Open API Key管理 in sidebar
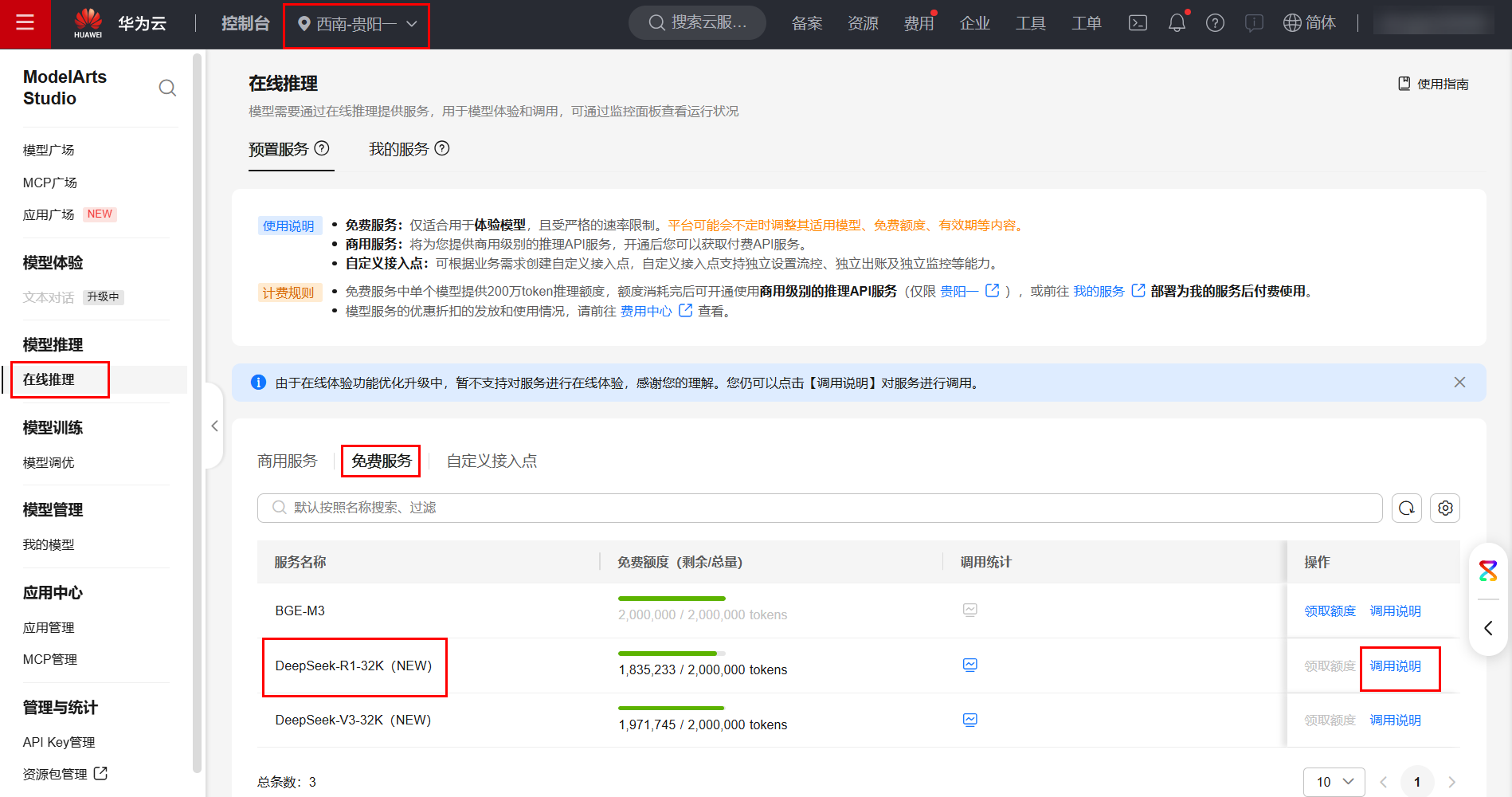 [59, 742]
